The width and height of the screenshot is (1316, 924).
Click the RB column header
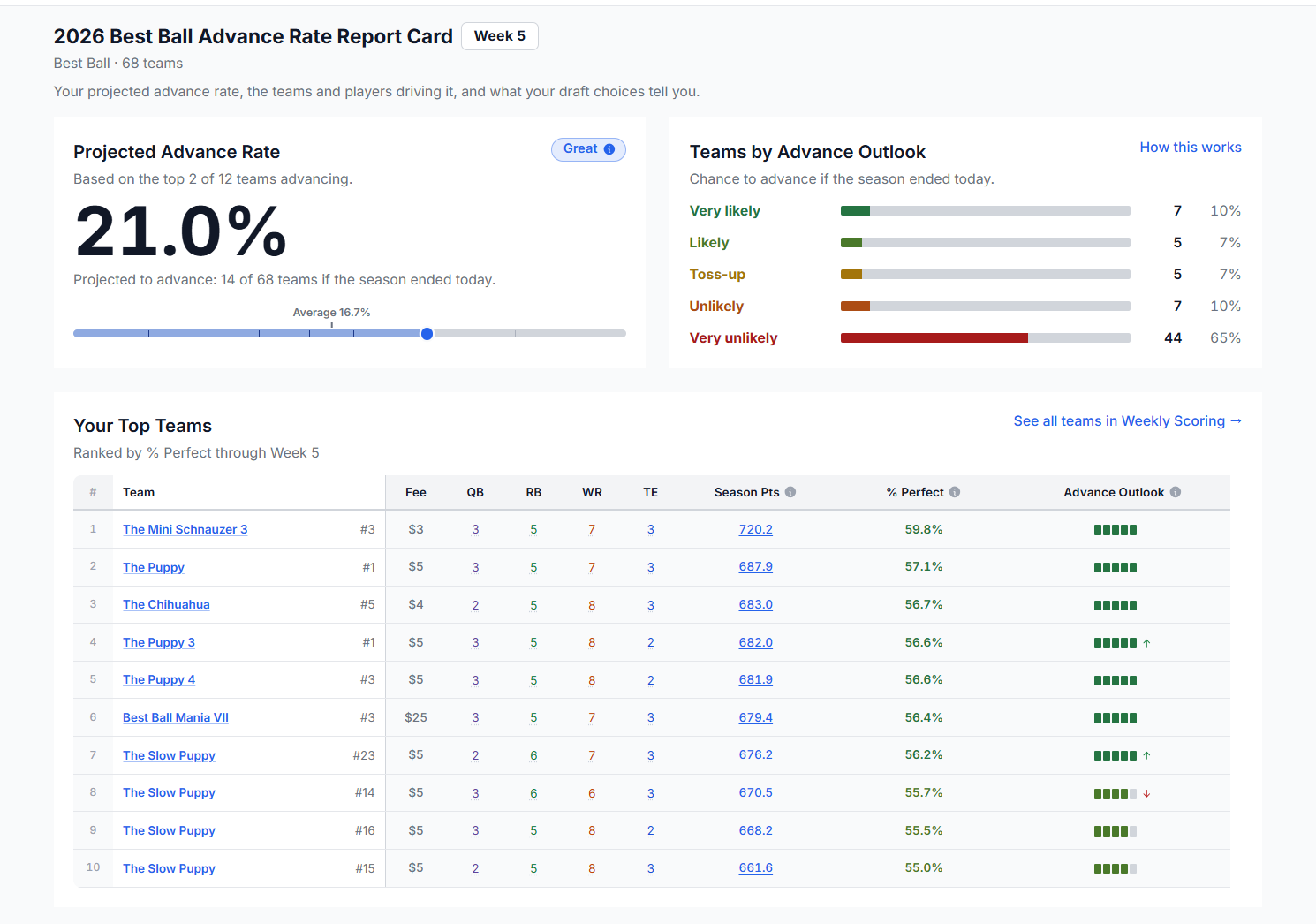pos(533,492)
